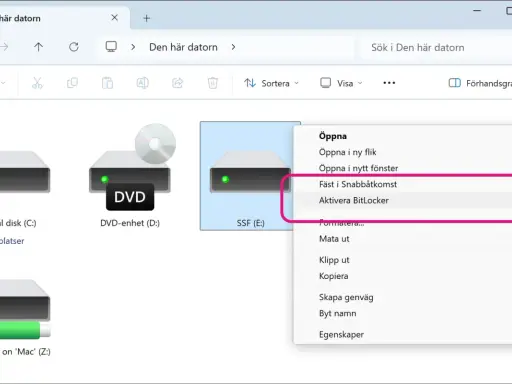This screenshot has height=384, width=512.
Task: Click the Cut scissors icon
Action: [x=37, y=83]
